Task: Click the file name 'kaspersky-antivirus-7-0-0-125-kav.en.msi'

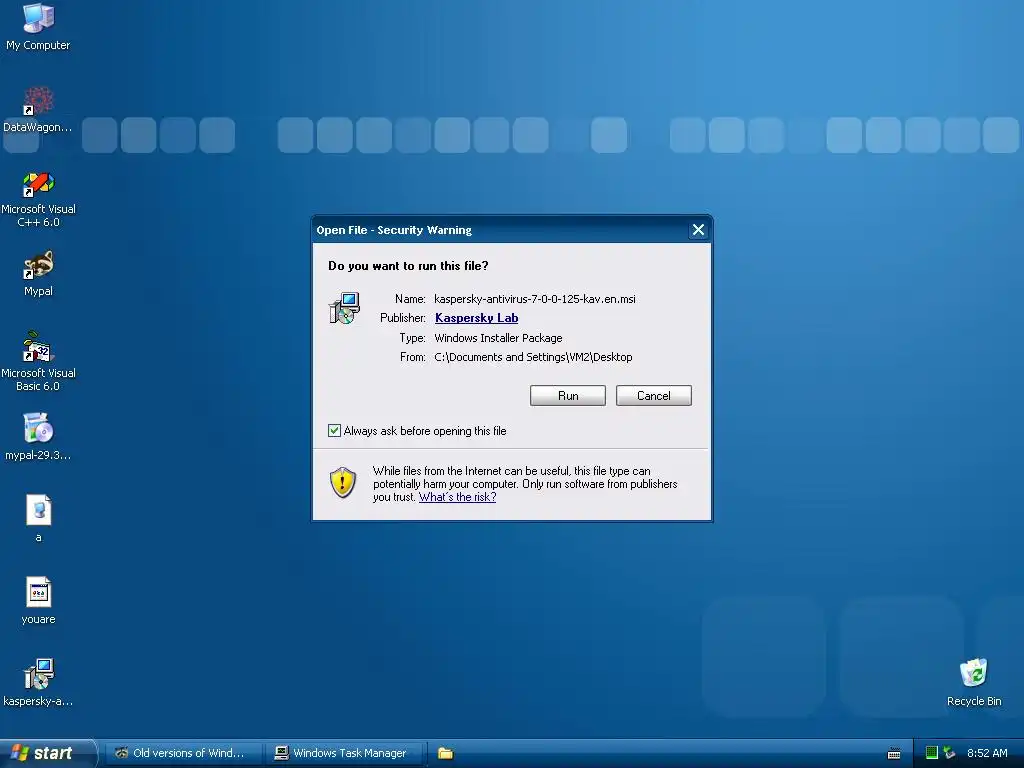Action: [x=535, y=299]
